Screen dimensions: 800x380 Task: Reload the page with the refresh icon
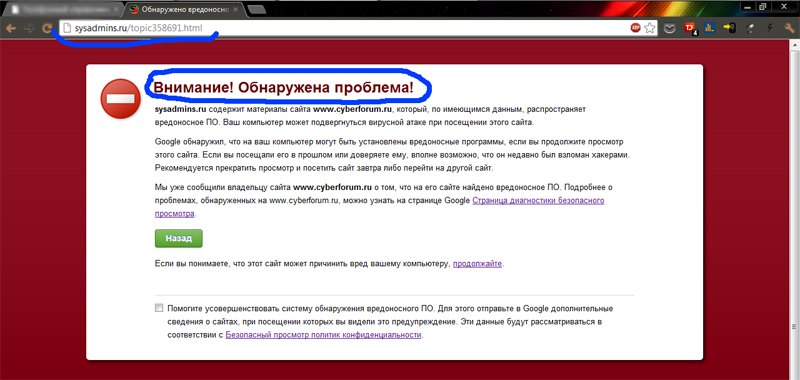47,29
